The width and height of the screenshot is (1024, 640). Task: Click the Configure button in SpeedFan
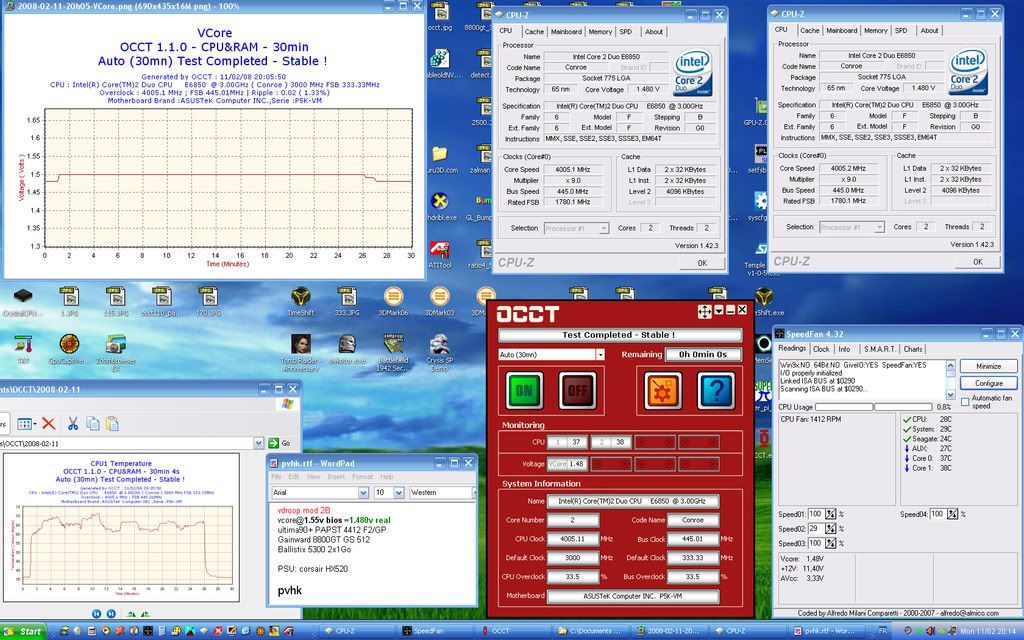988,383
